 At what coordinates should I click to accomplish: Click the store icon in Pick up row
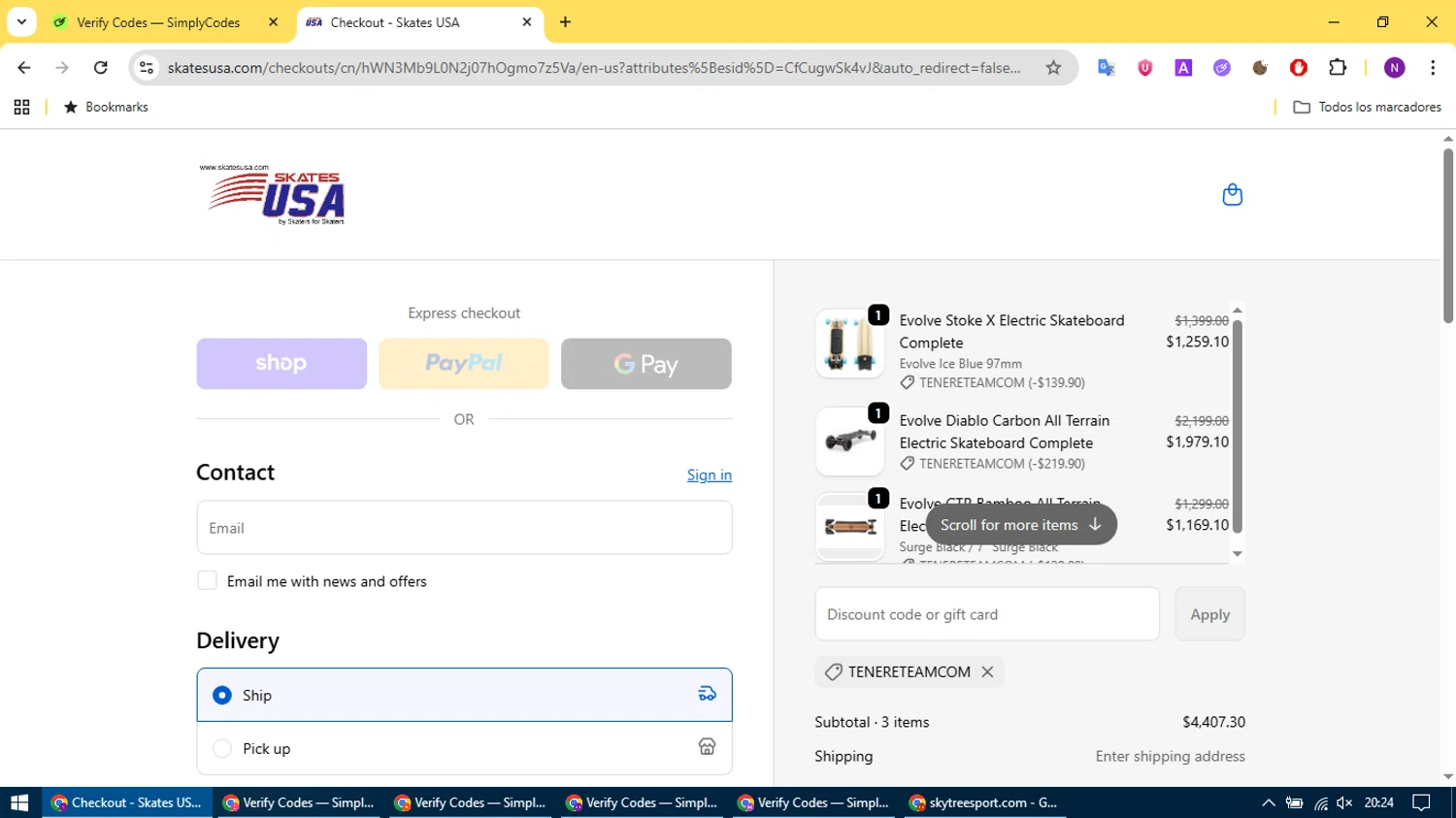(x=708, y=746)
